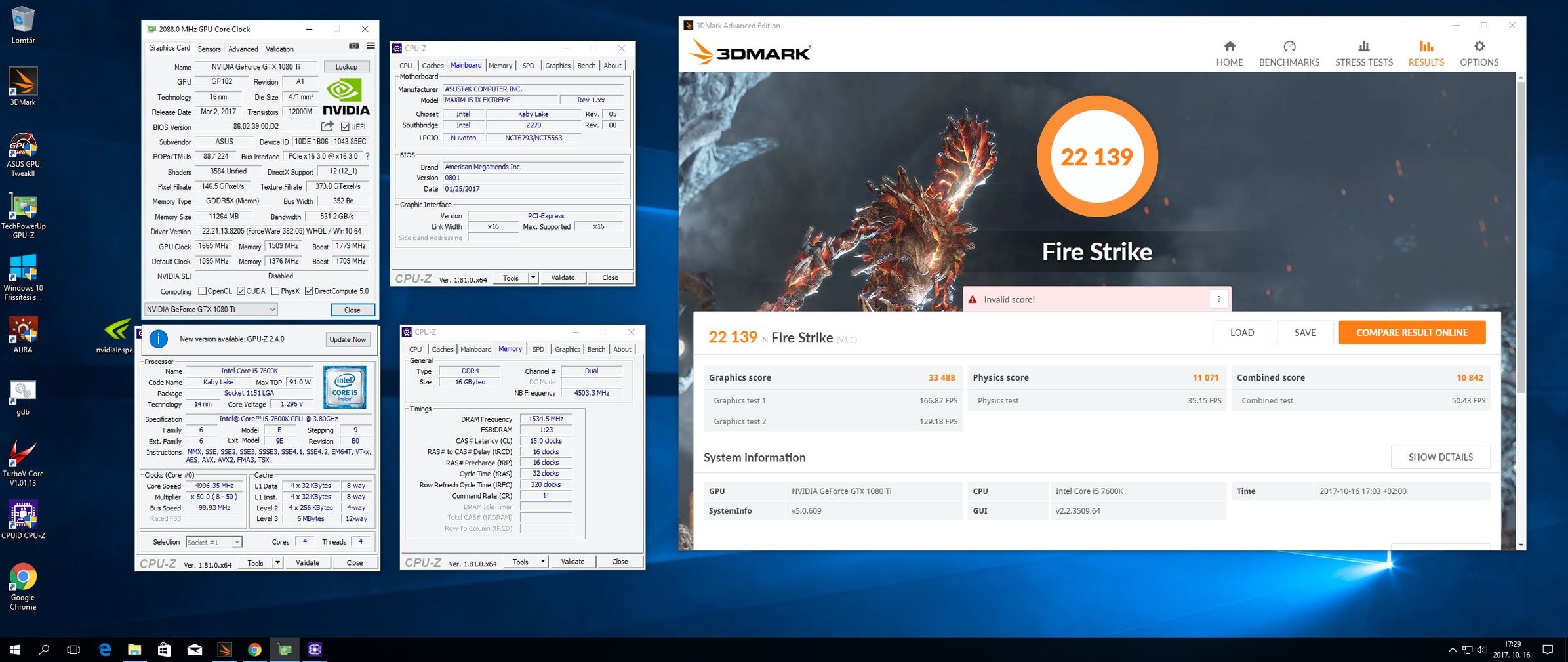
Task: Click the Combined score value 10 842
Action: click(1470, 377)
